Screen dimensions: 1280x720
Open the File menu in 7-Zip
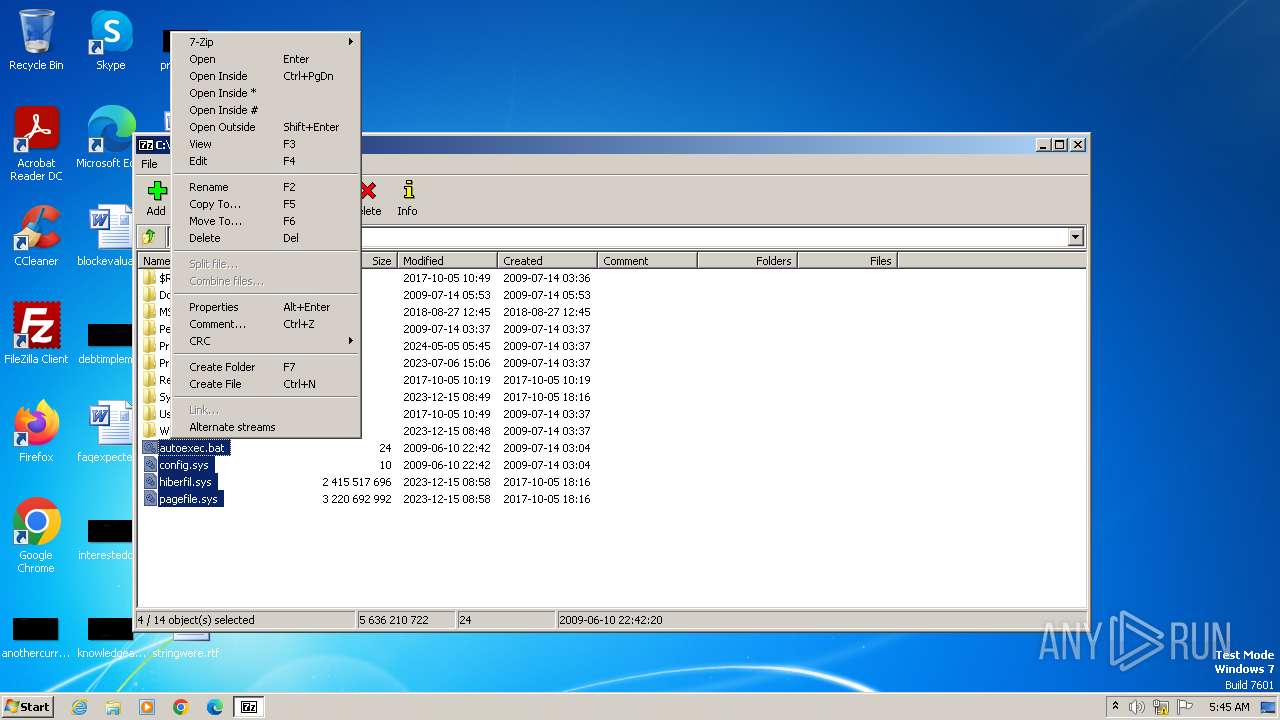tap(149, 164)
